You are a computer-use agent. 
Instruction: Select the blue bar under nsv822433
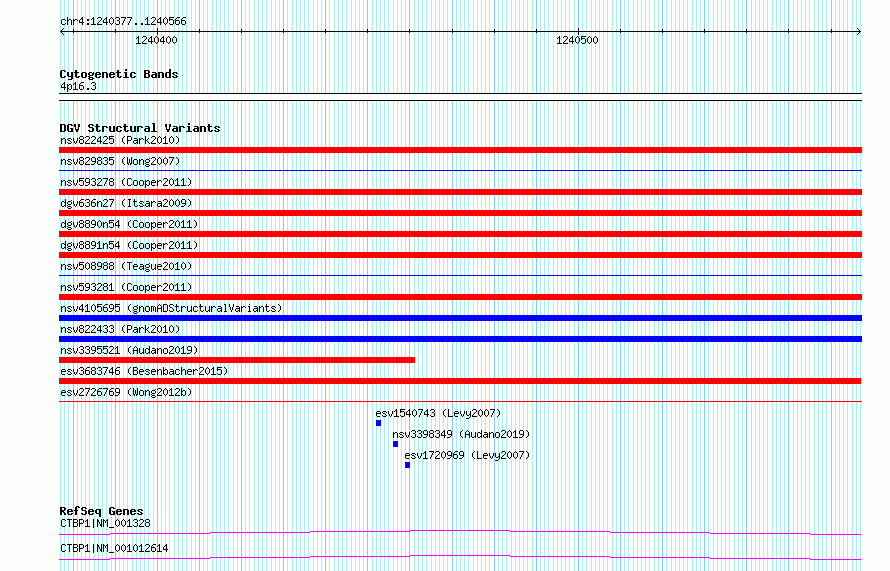[x=460, y=339]
